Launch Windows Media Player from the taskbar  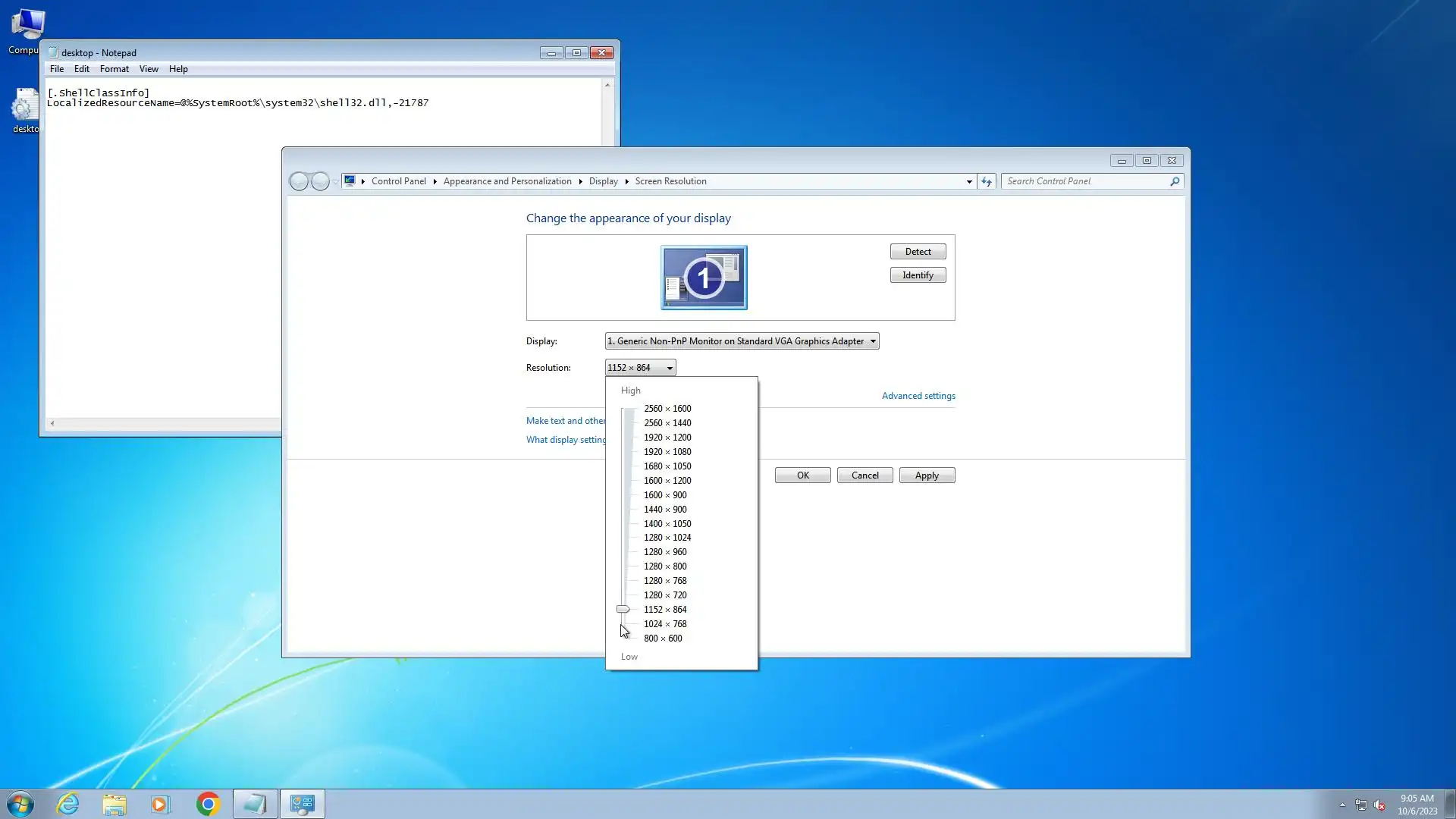pos(160,804)
